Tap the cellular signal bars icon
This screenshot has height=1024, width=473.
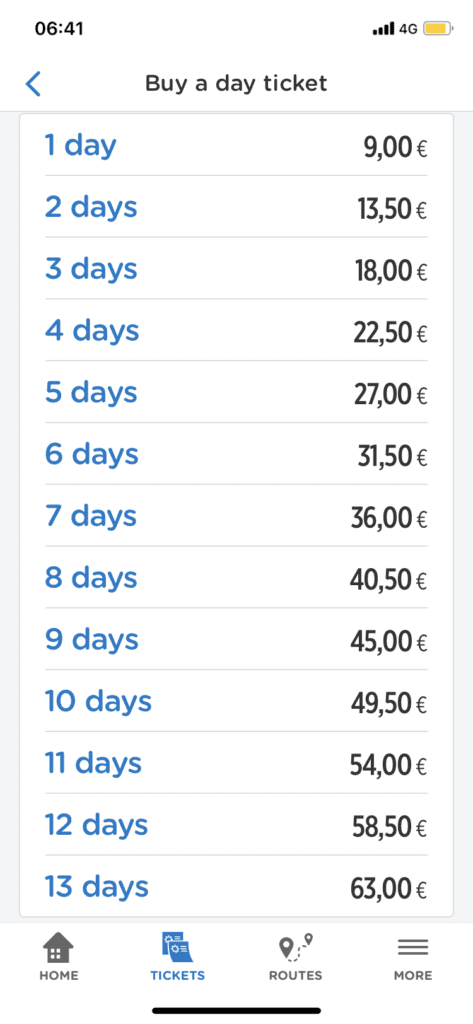pos(383,29)
